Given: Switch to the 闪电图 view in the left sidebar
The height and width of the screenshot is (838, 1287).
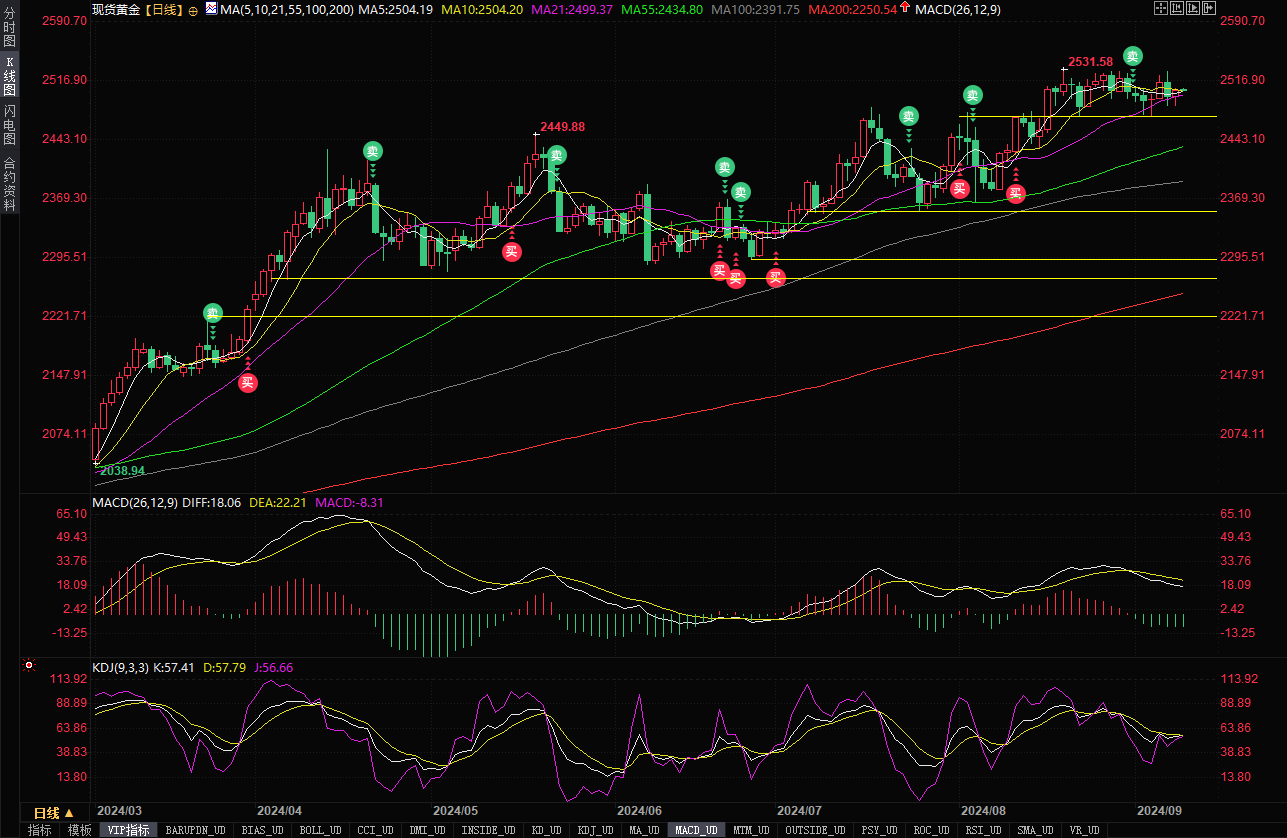Looking at the screenshot, I should (x=9, y=125).
